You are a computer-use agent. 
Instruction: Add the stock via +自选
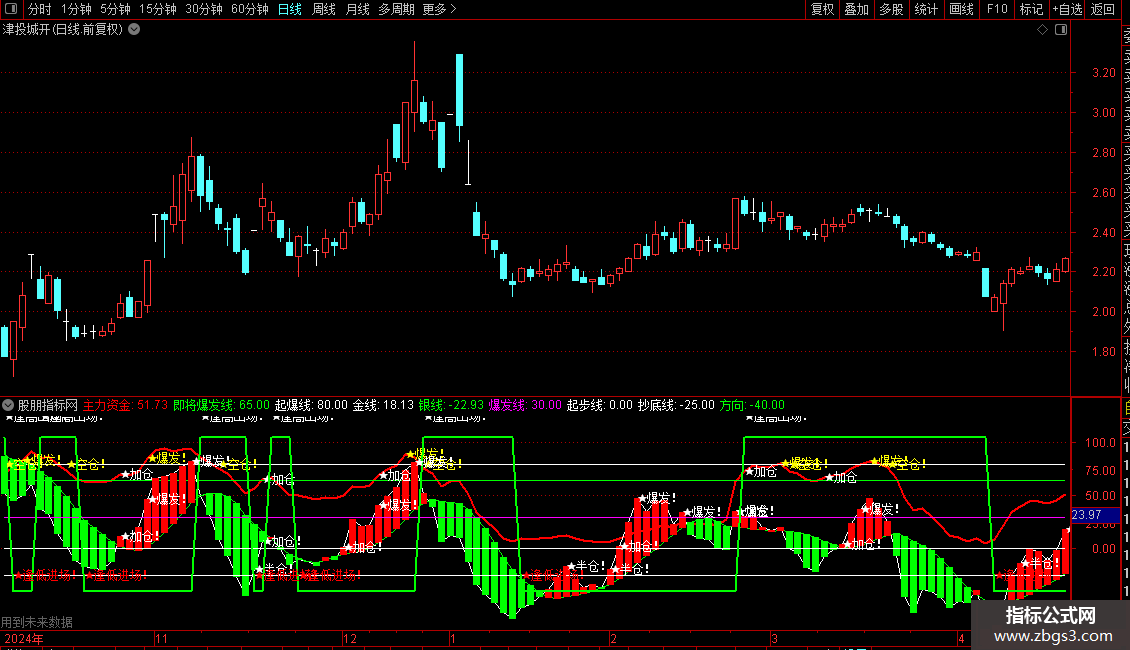[x=1067, y=9]
